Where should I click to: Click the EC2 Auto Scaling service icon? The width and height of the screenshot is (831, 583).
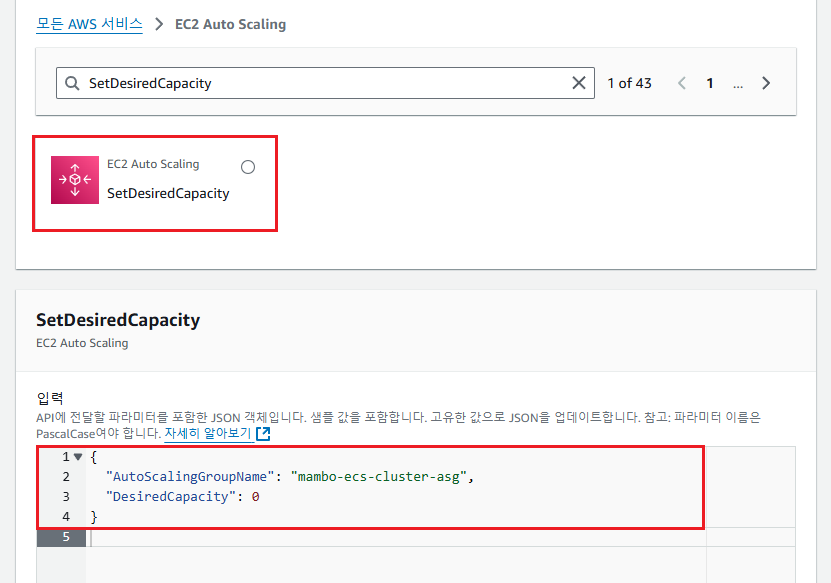tap(75, 180)
